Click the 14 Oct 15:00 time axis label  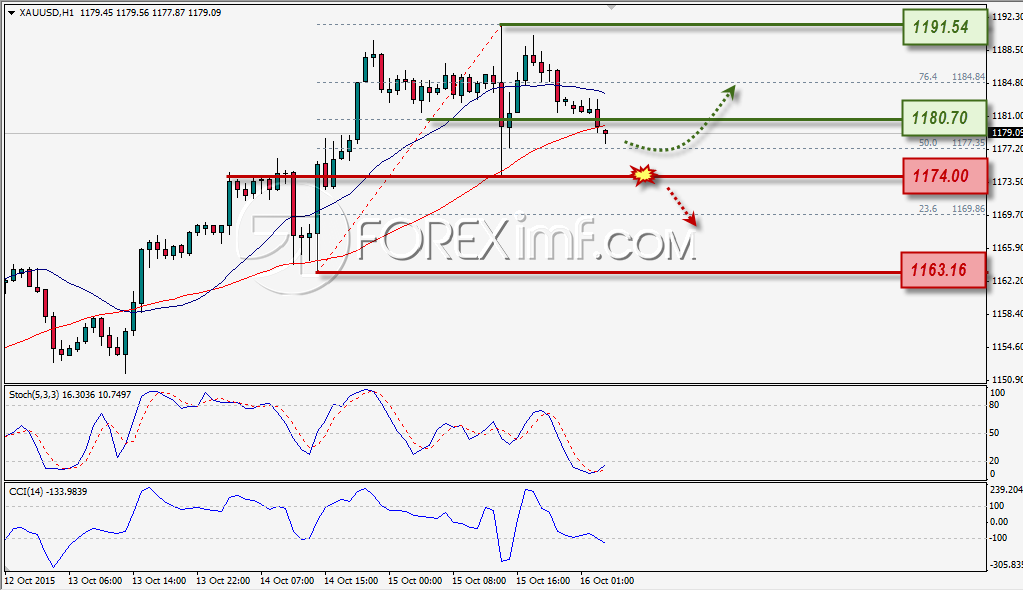pos(350,581)
